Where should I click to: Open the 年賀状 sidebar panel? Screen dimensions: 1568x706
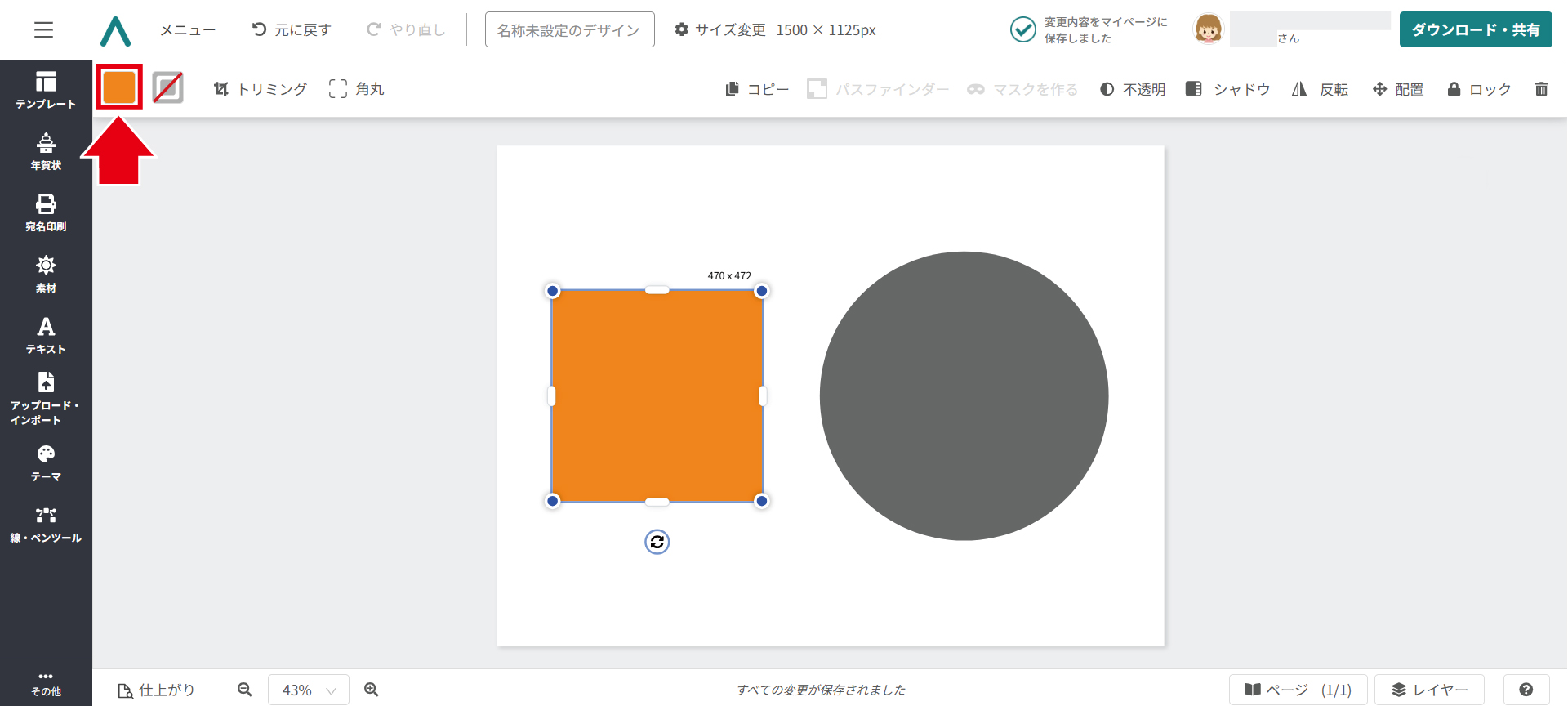click(46, 152)
